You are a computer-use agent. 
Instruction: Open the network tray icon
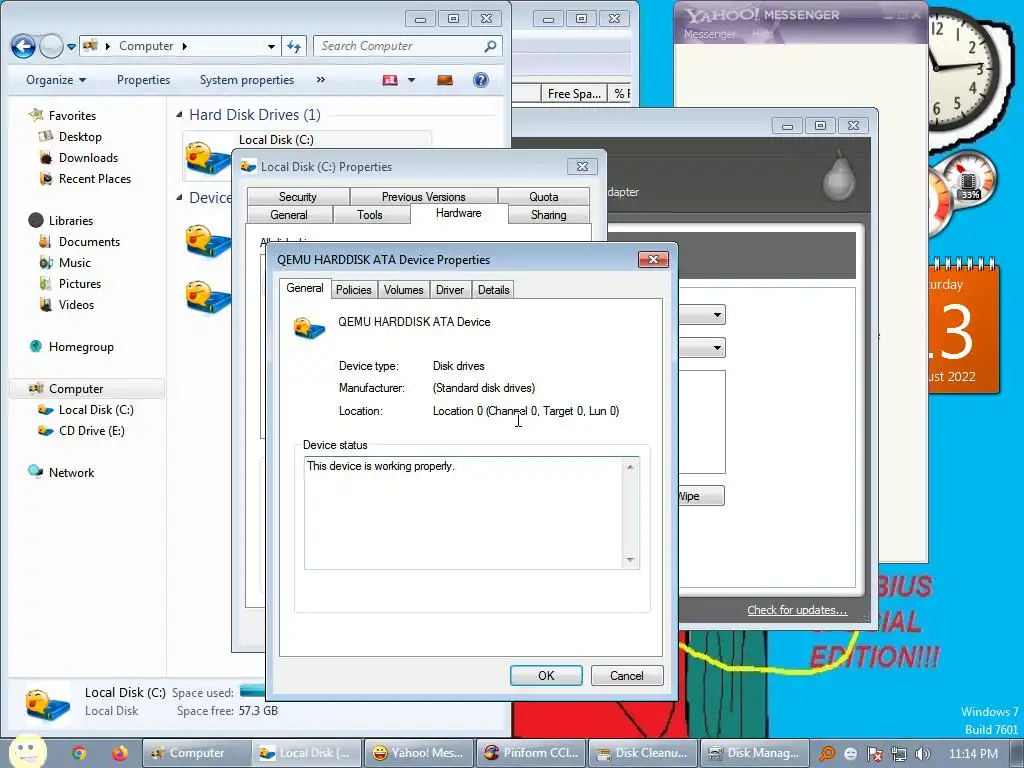tap(899, 754)
